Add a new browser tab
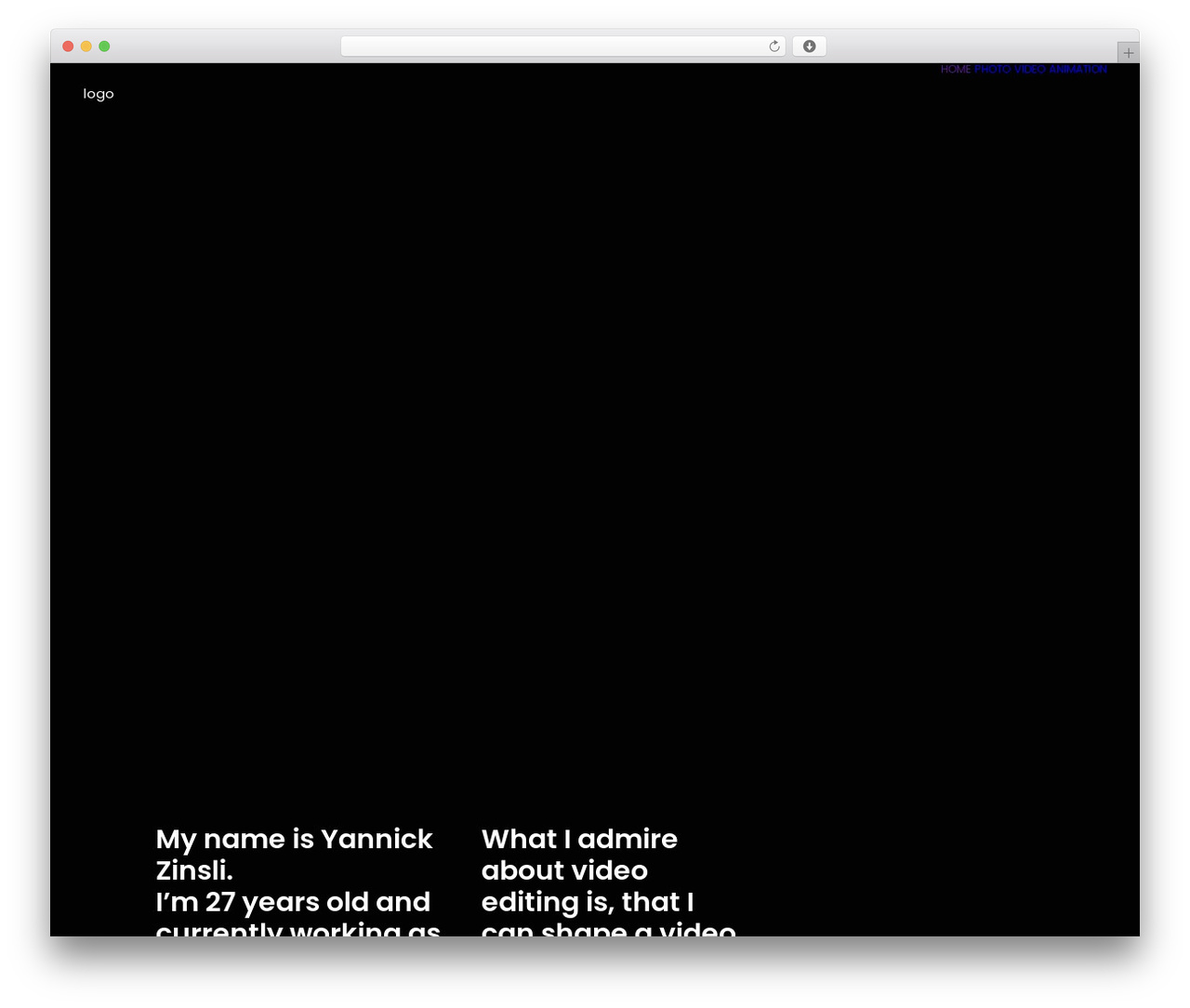Screen dimensions: 1190x1008 tap(1128, 53)
